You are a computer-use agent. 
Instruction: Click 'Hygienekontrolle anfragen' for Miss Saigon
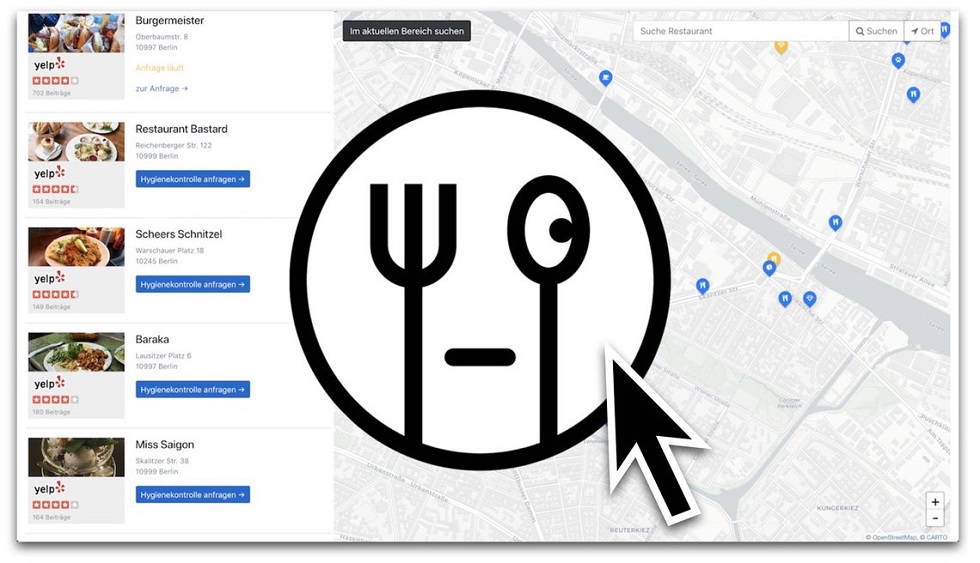[192, 494]
